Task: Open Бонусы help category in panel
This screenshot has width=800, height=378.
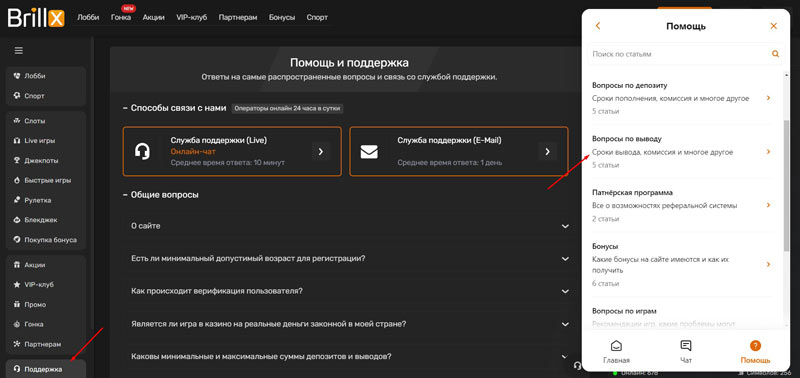Action: (x=682, y=264)
